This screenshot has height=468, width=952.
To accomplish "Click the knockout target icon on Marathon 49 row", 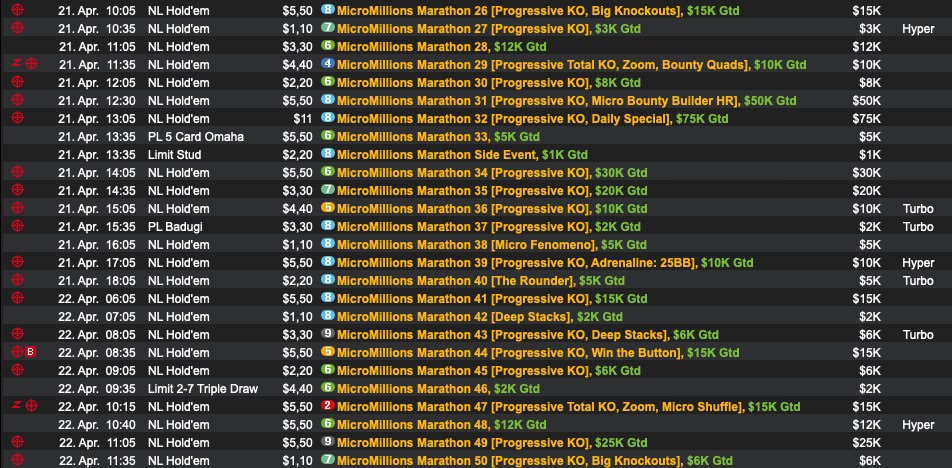I will (18, 442).
